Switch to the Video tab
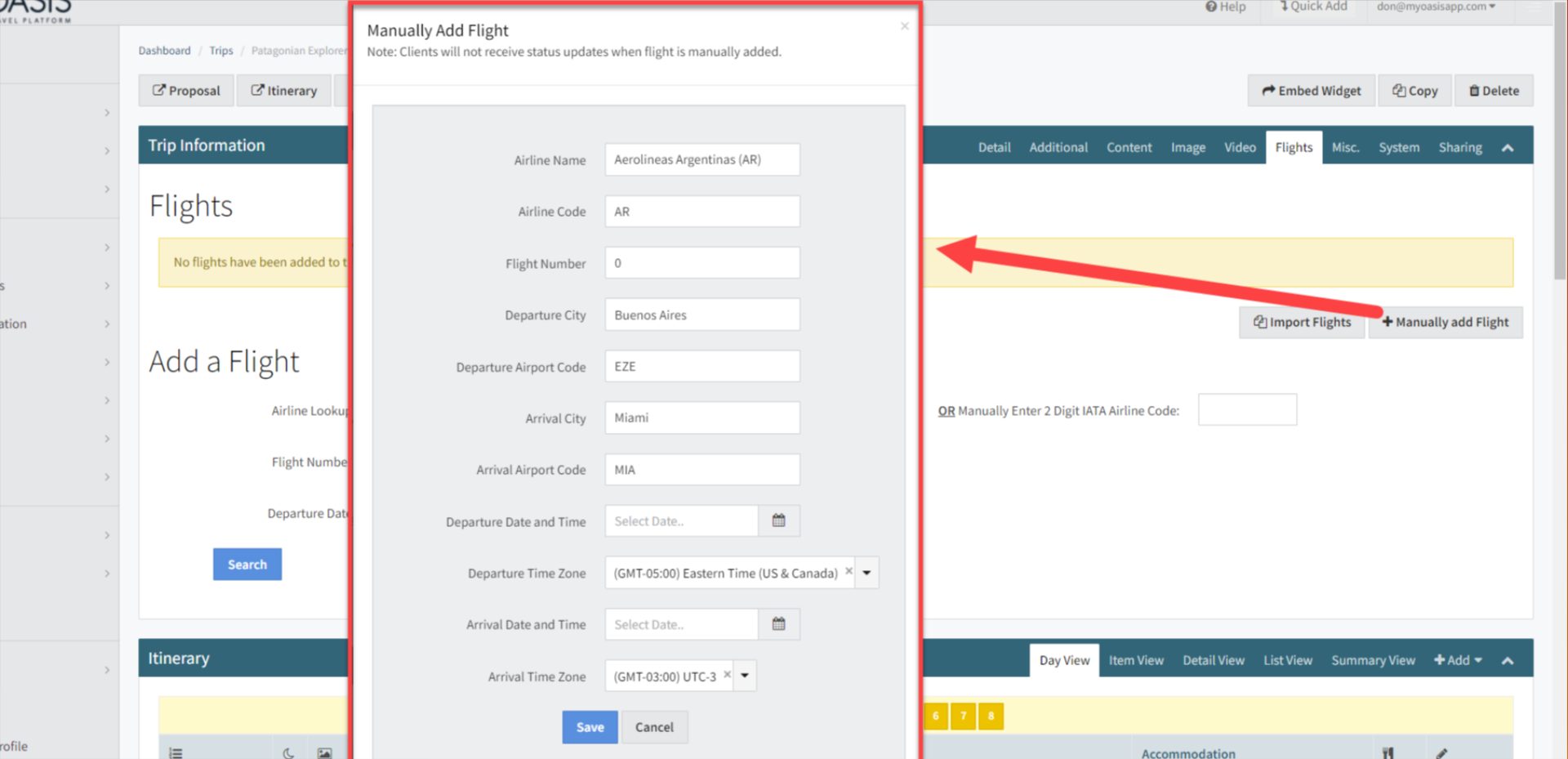 coord(1240,147)
